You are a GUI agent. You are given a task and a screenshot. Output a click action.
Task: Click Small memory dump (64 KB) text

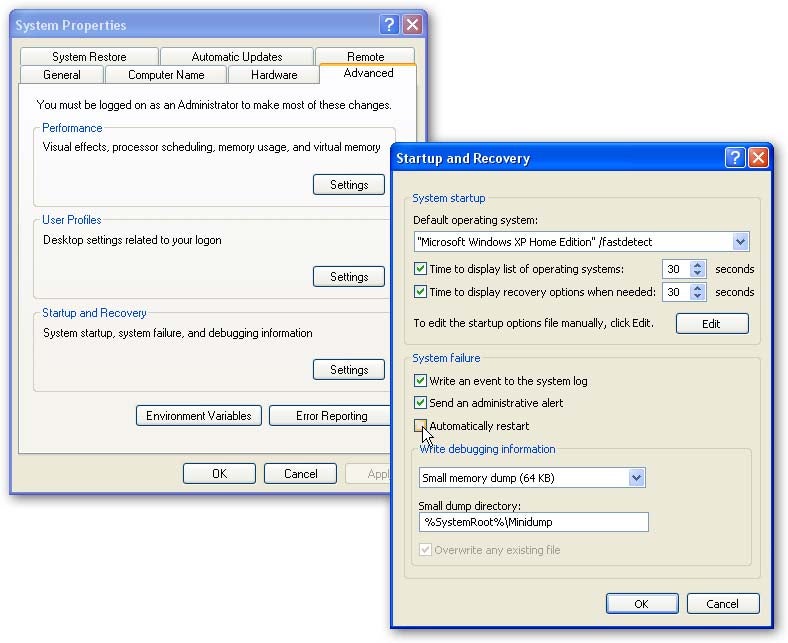[x=488, y=478]
